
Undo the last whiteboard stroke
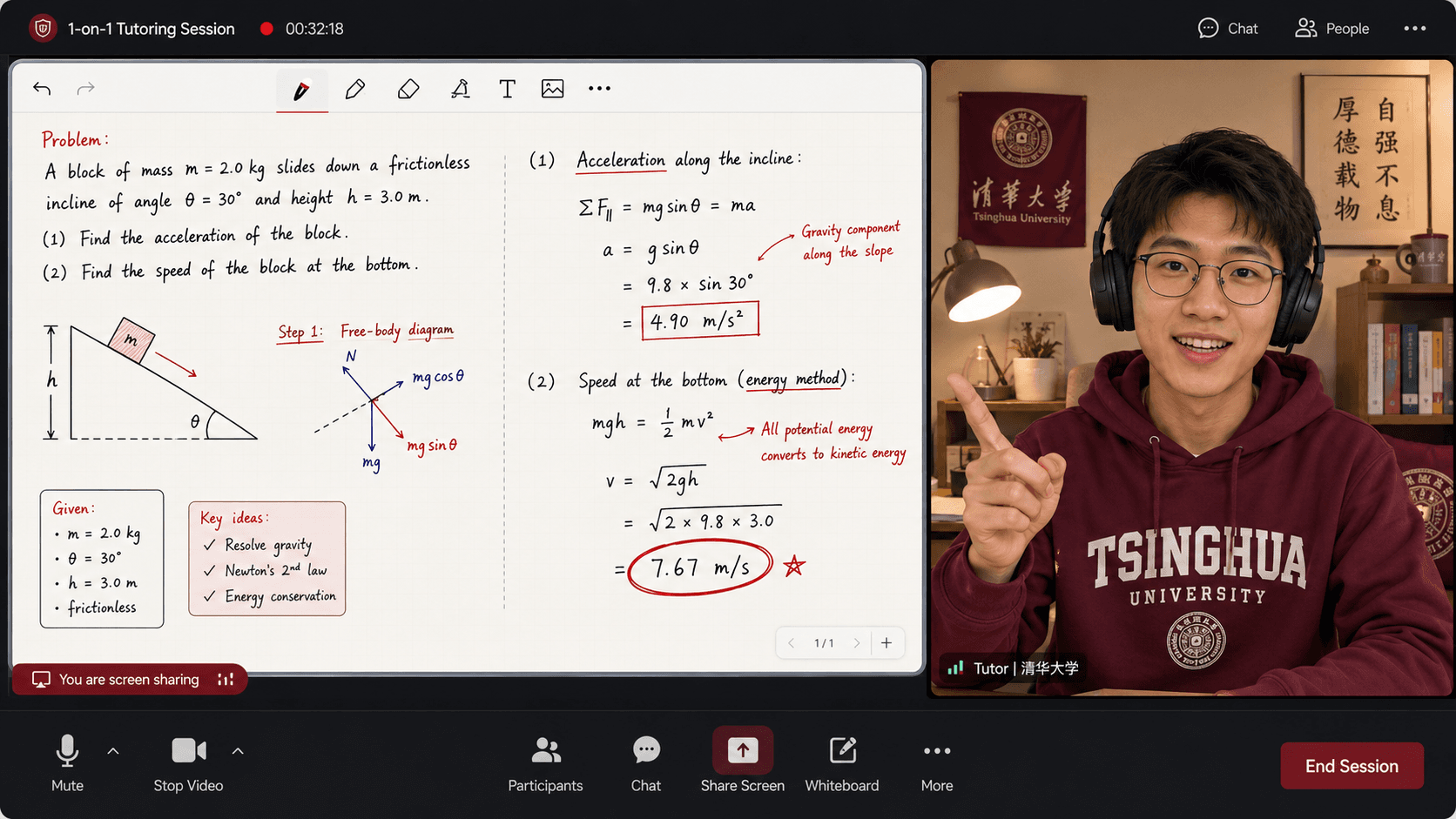pyautogui.click(x=42, y=88)
